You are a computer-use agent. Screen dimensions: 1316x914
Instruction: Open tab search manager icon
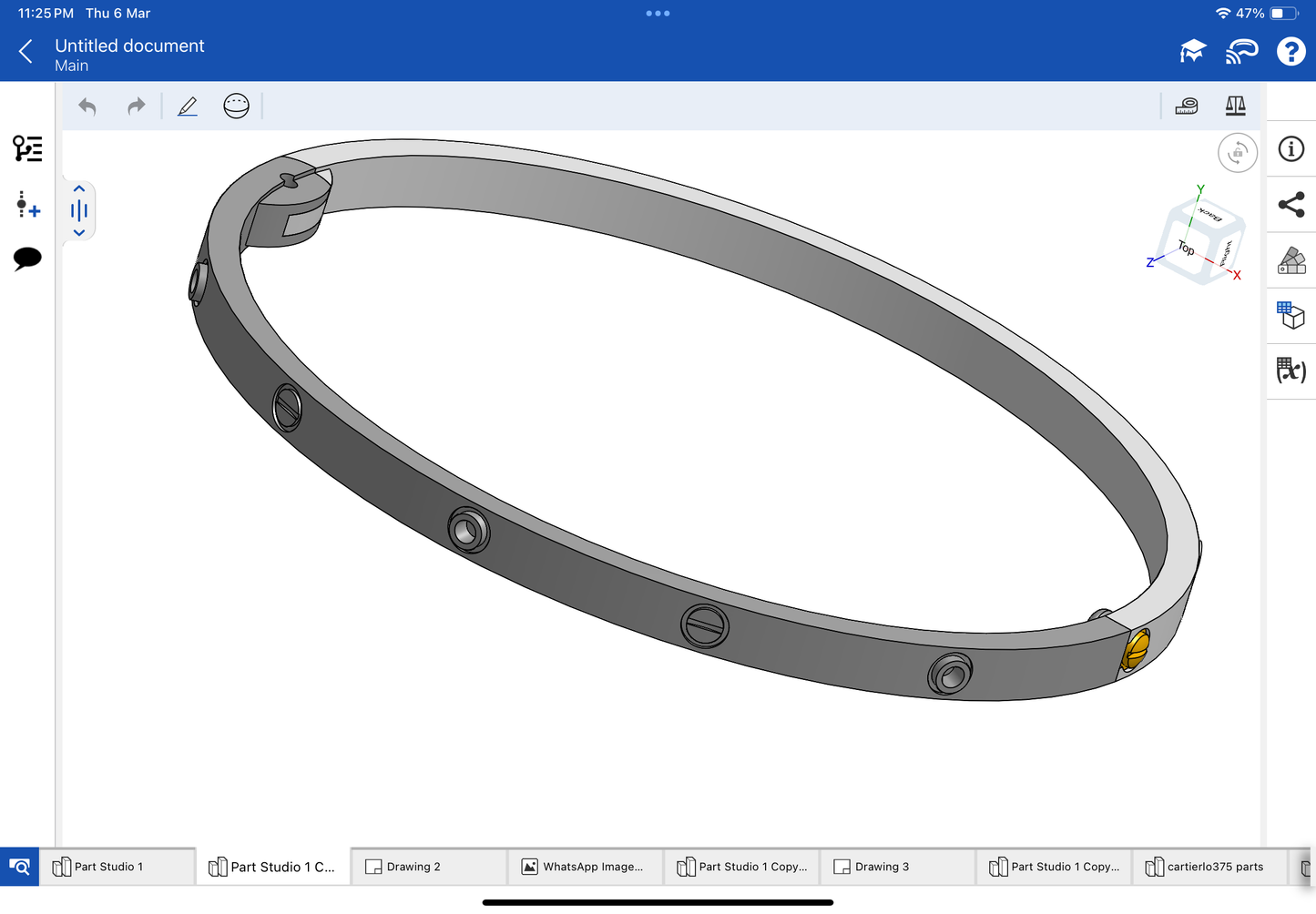(x=19, y=867)
